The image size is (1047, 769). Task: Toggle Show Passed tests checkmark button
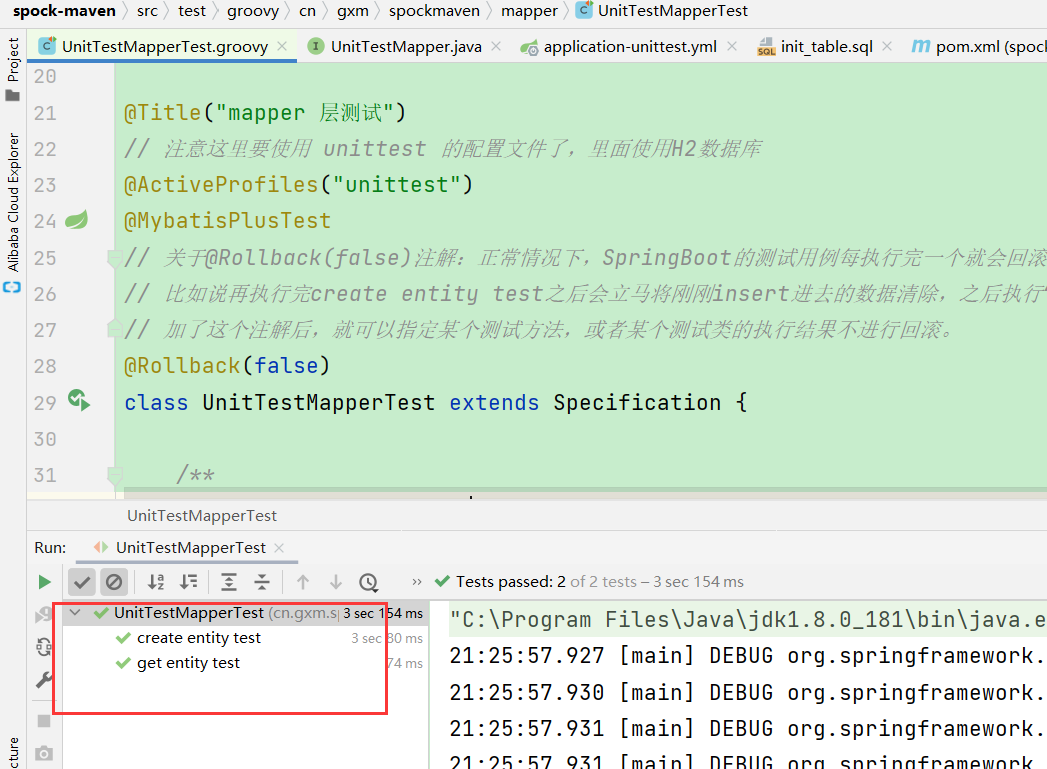(x=82, y=582)
